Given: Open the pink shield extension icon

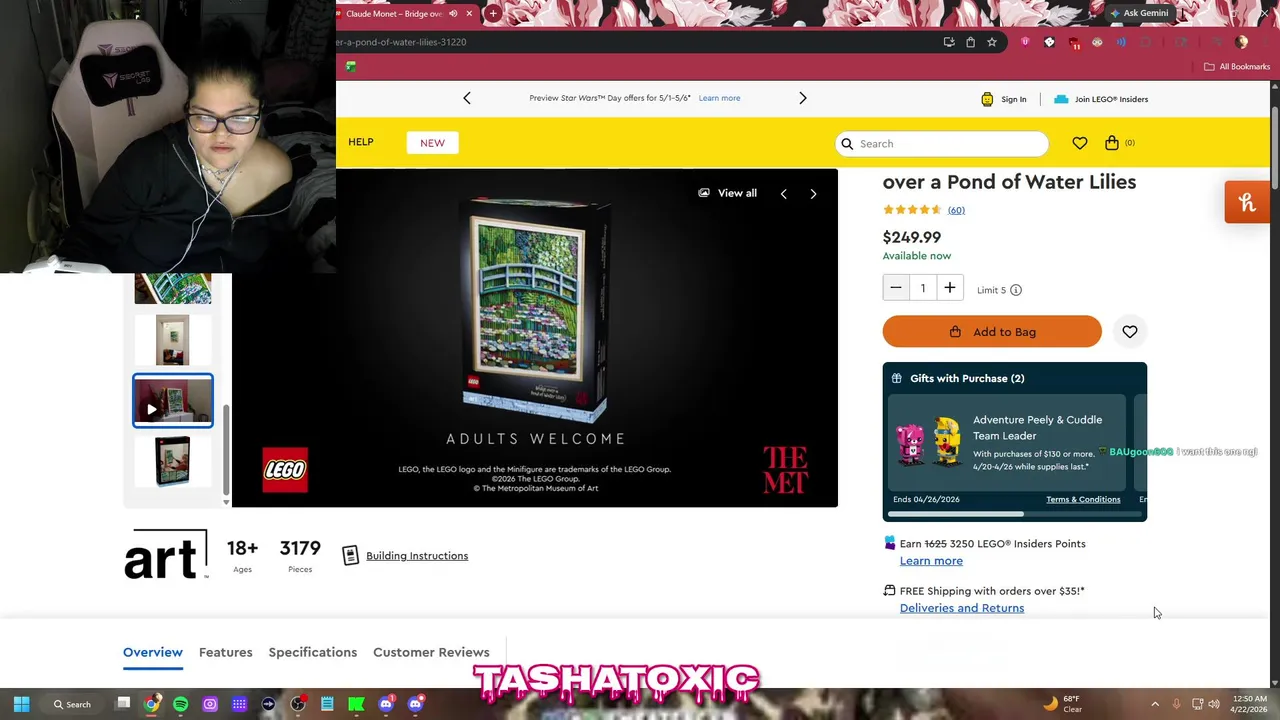Looking at the screenshot, I should (1025, 42).
